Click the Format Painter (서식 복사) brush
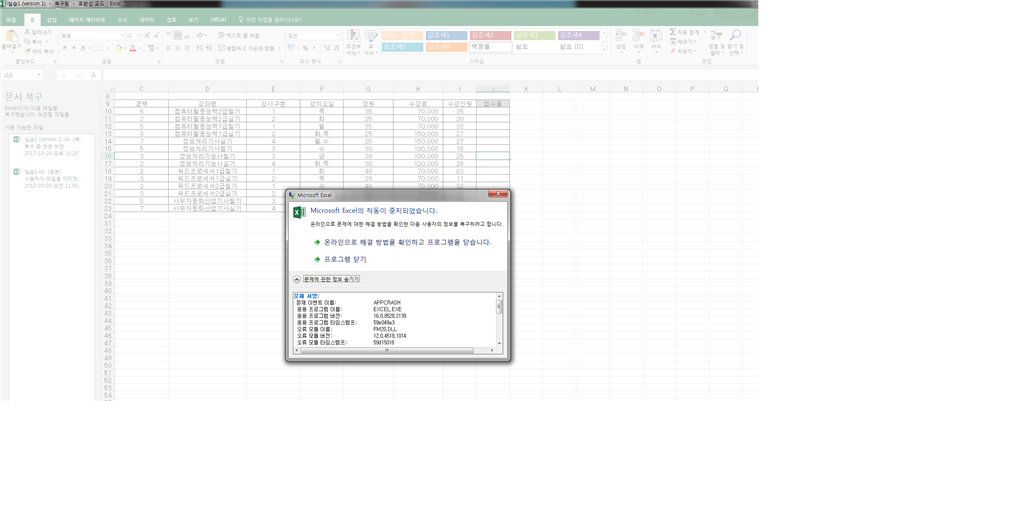 pos(27,50)
